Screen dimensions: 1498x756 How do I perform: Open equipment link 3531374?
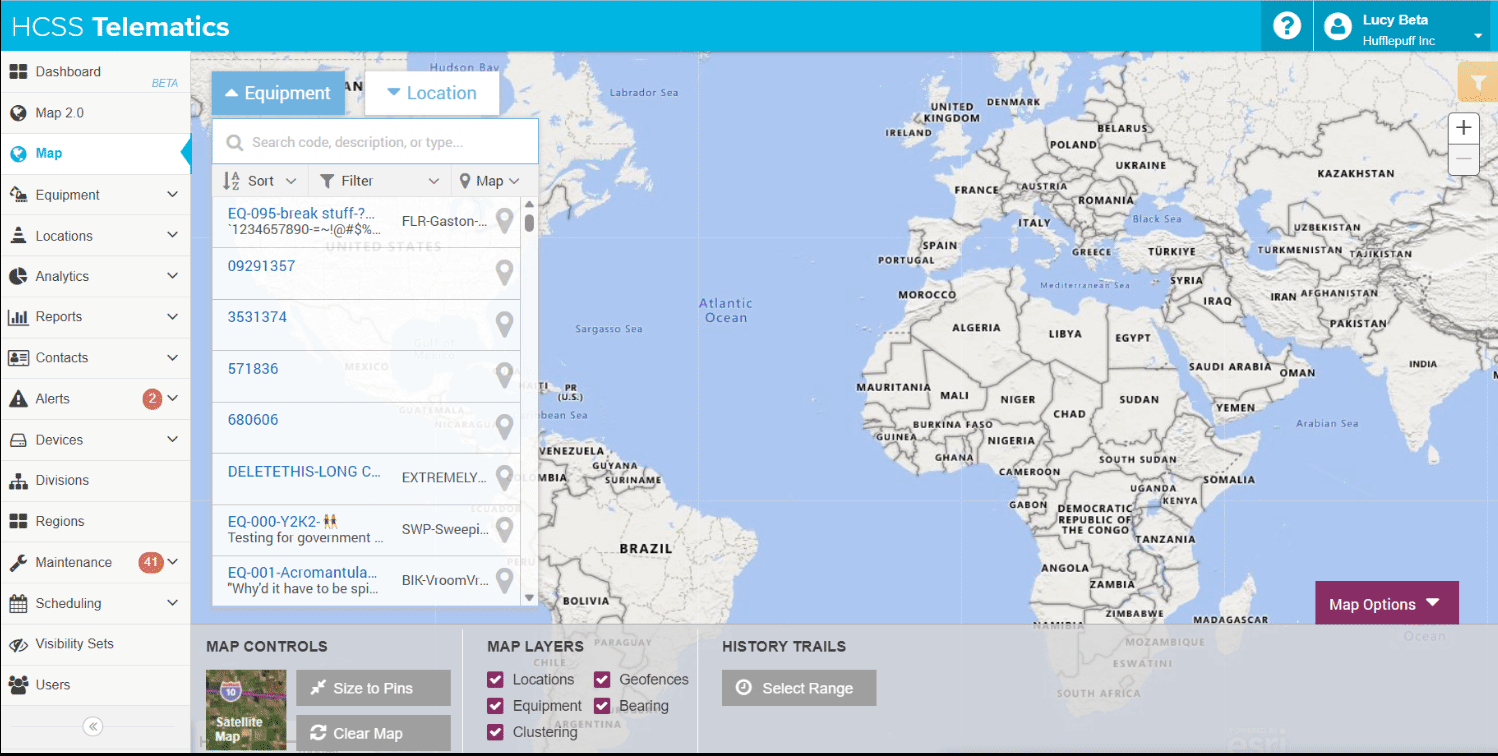pos(257,317)
